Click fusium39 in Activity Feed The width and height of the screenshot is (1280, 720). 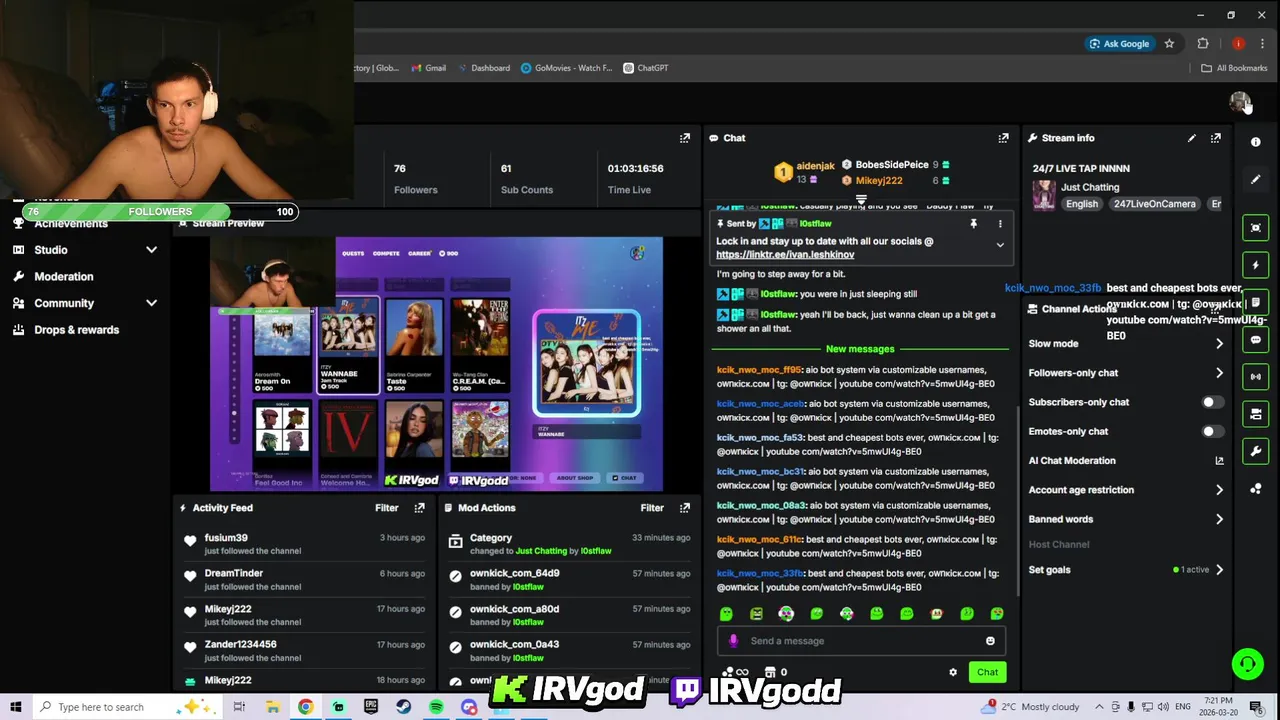coord(226,538)
